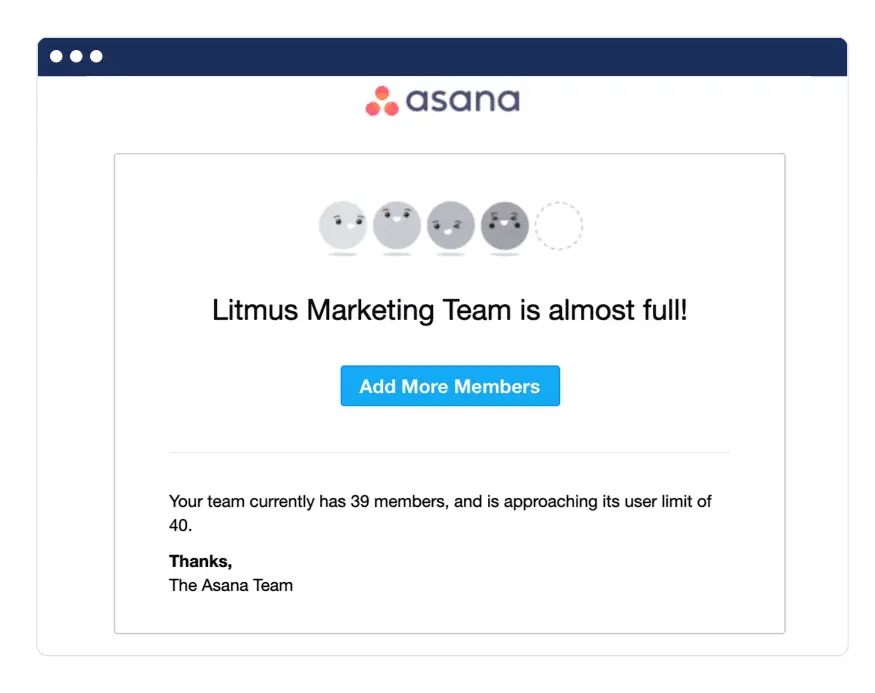Select the Litmus Marketing Team headline
875x693 pixels.
click(449, 311)
